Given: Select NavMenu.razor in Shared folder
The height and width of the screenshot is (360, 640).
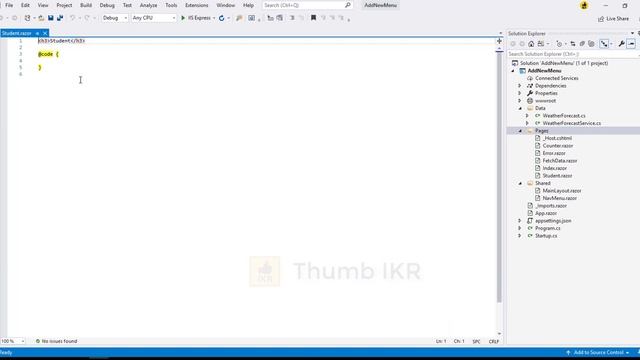Looking at the screenshot, I should click(559, 198).
